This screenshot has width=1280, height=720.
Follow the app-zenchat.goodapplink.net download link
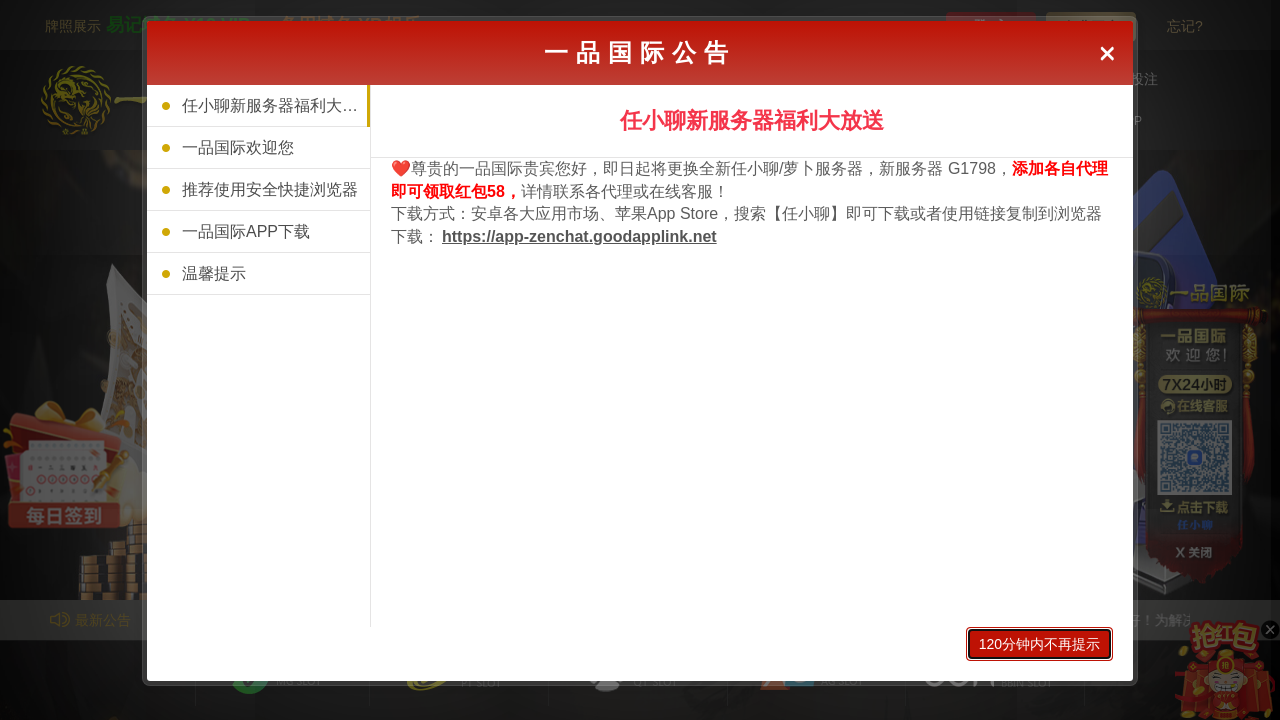pyautogui.click(x=579, y=237)
